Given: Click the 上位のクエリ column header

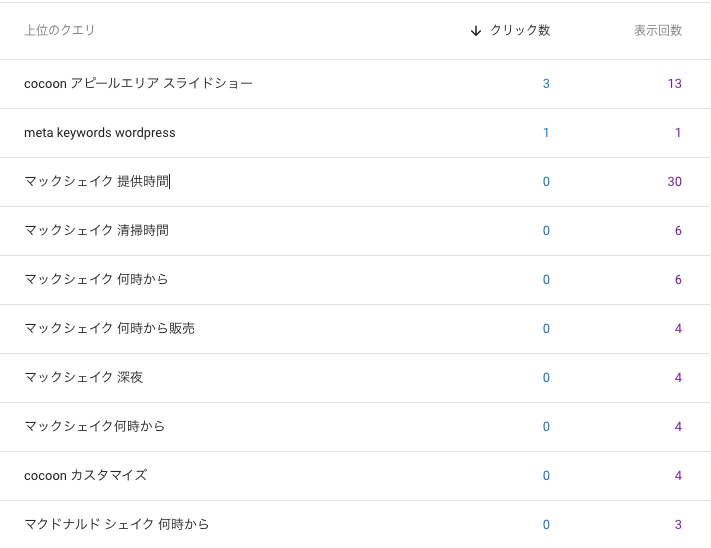Looking at the screenshot, I should pyautogui.click(x=60, y=31).
